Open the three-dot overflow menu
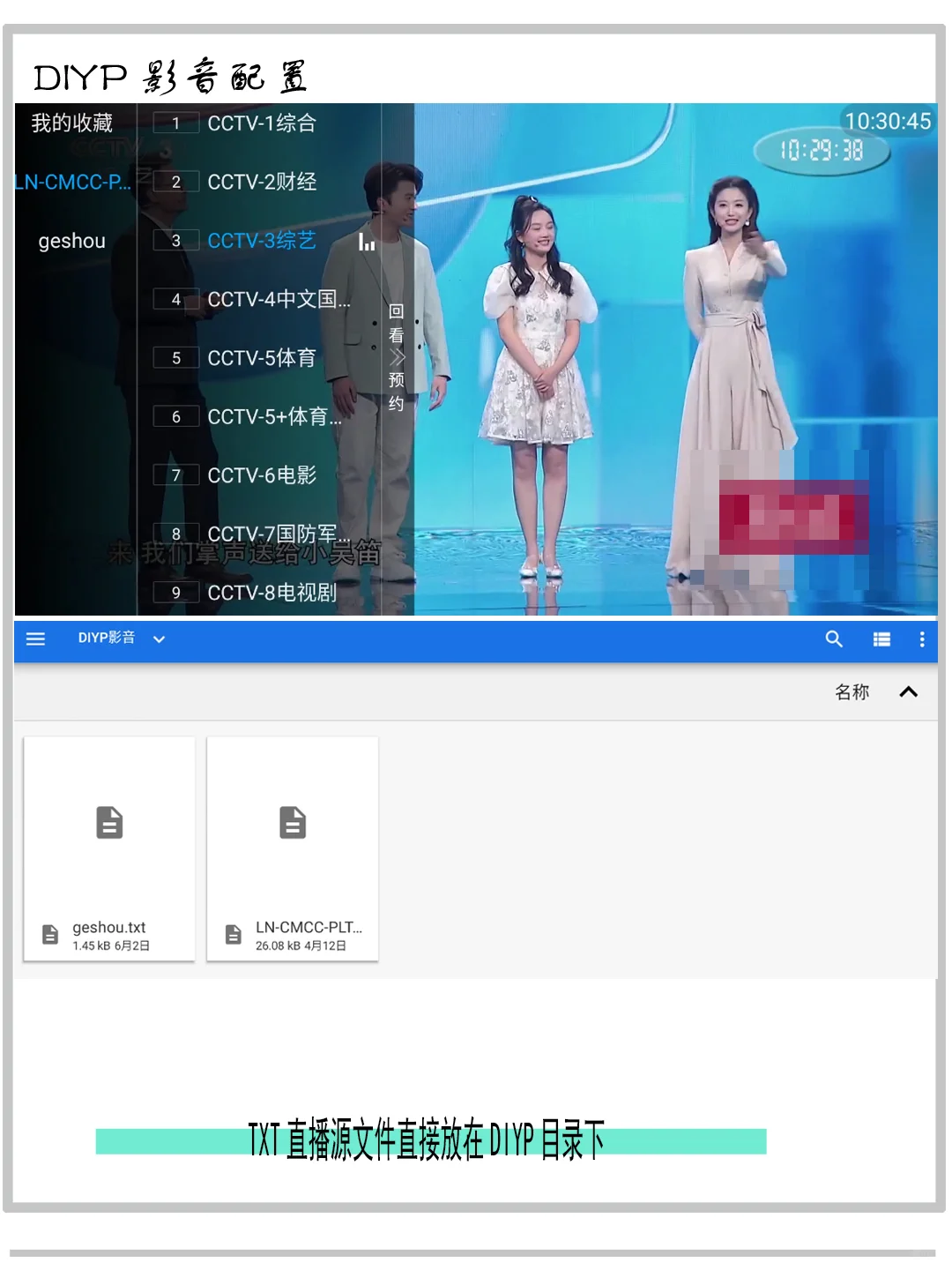The height and width of the screenshot is (1270, 952). click(922, 639)
